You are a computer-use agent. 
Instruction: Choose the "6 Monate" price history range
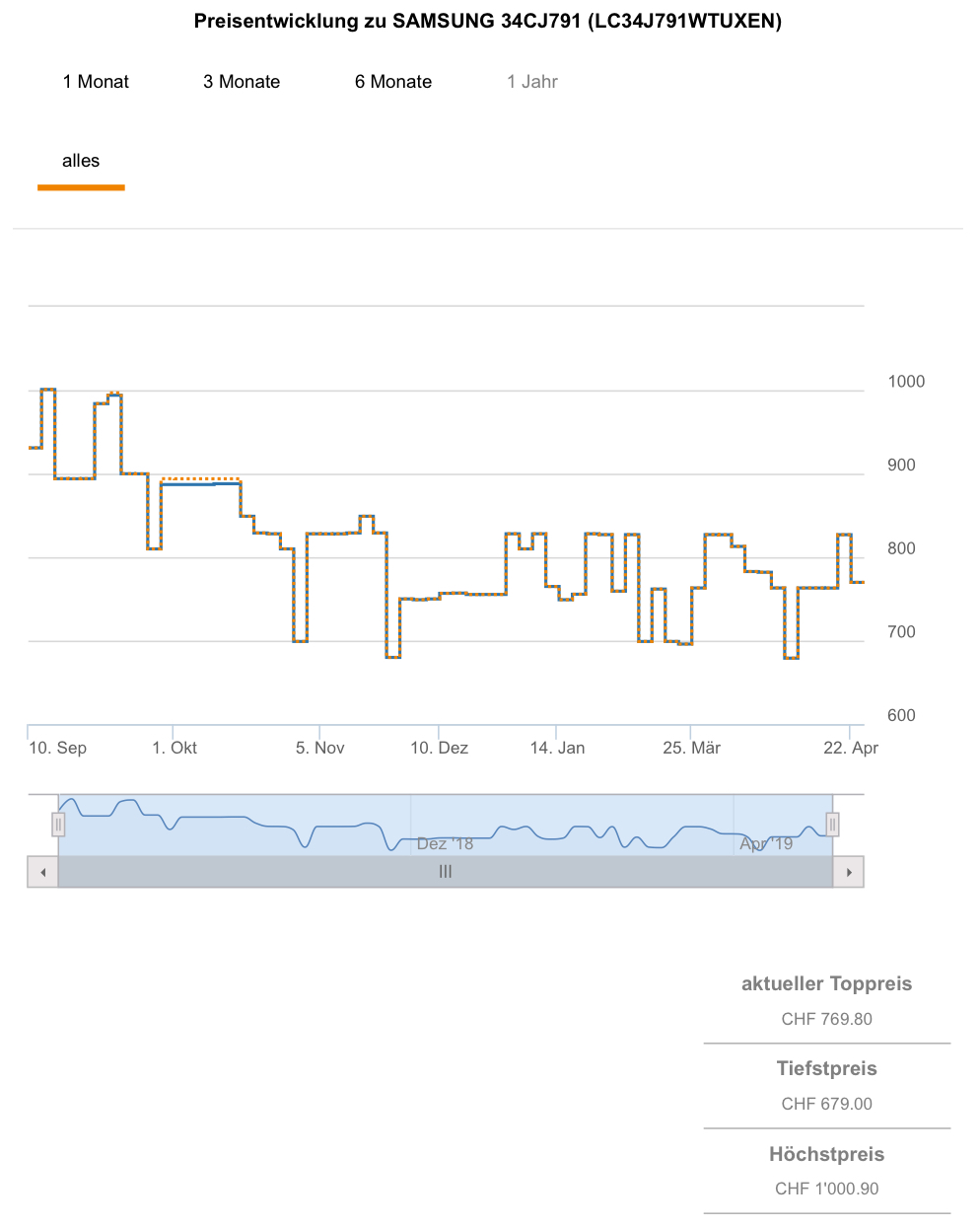393,82
